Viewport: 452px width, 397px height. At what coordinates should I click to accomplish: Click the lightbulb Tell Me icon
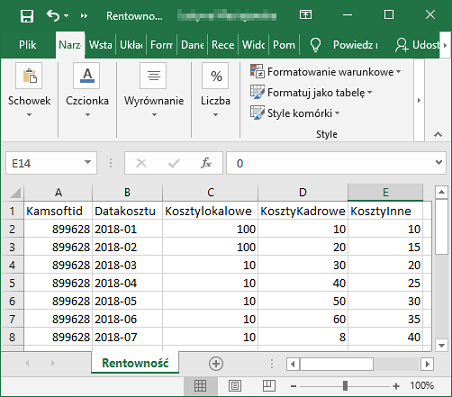(x=315, y=45)
